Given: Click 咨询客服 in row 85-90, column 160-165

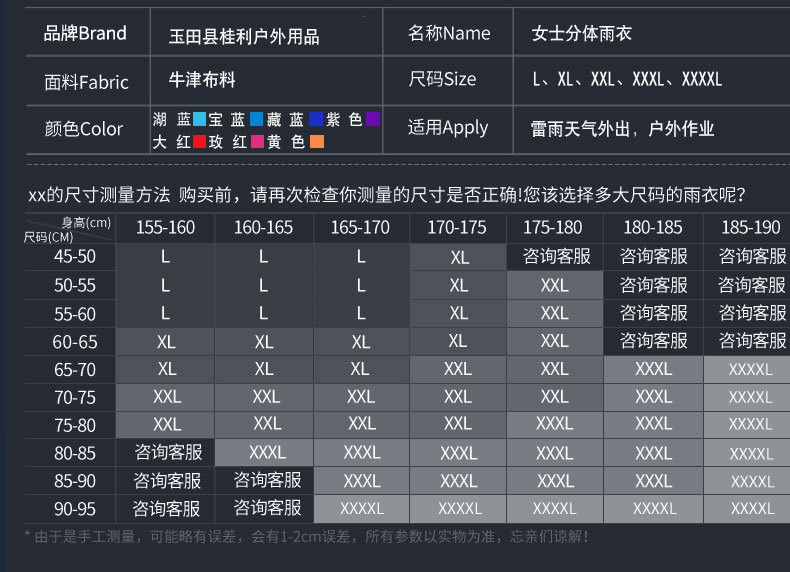Looking at the screenshot, I should pos(267,480).
